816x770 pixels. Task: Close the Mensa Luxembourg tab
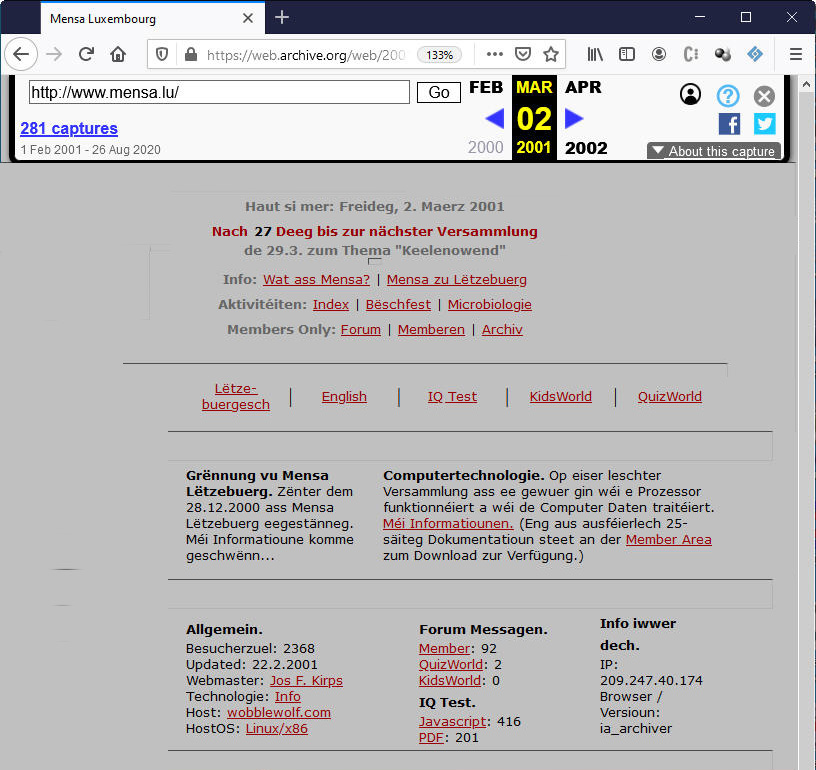coord(248,18)
